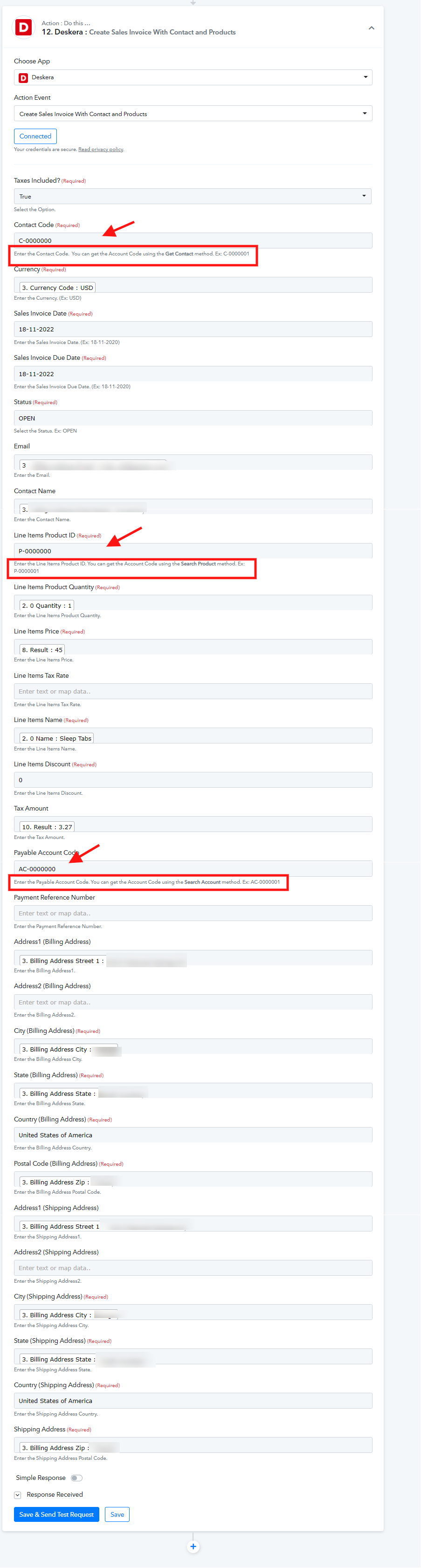Click the Address1 Billing Address field
The height and width of the screenshot is (1568, 421).
(x=193, y=958)
